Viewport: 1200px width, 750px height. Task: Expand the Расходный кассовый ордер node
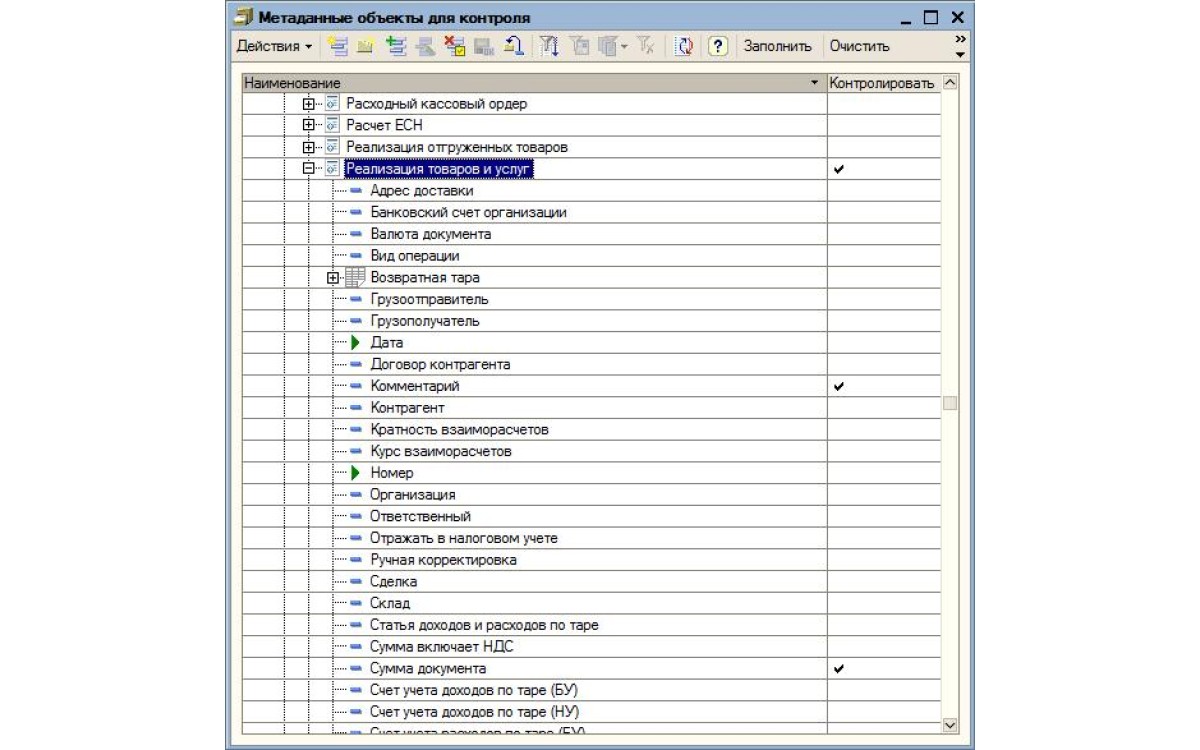click(x=309, y=104)
